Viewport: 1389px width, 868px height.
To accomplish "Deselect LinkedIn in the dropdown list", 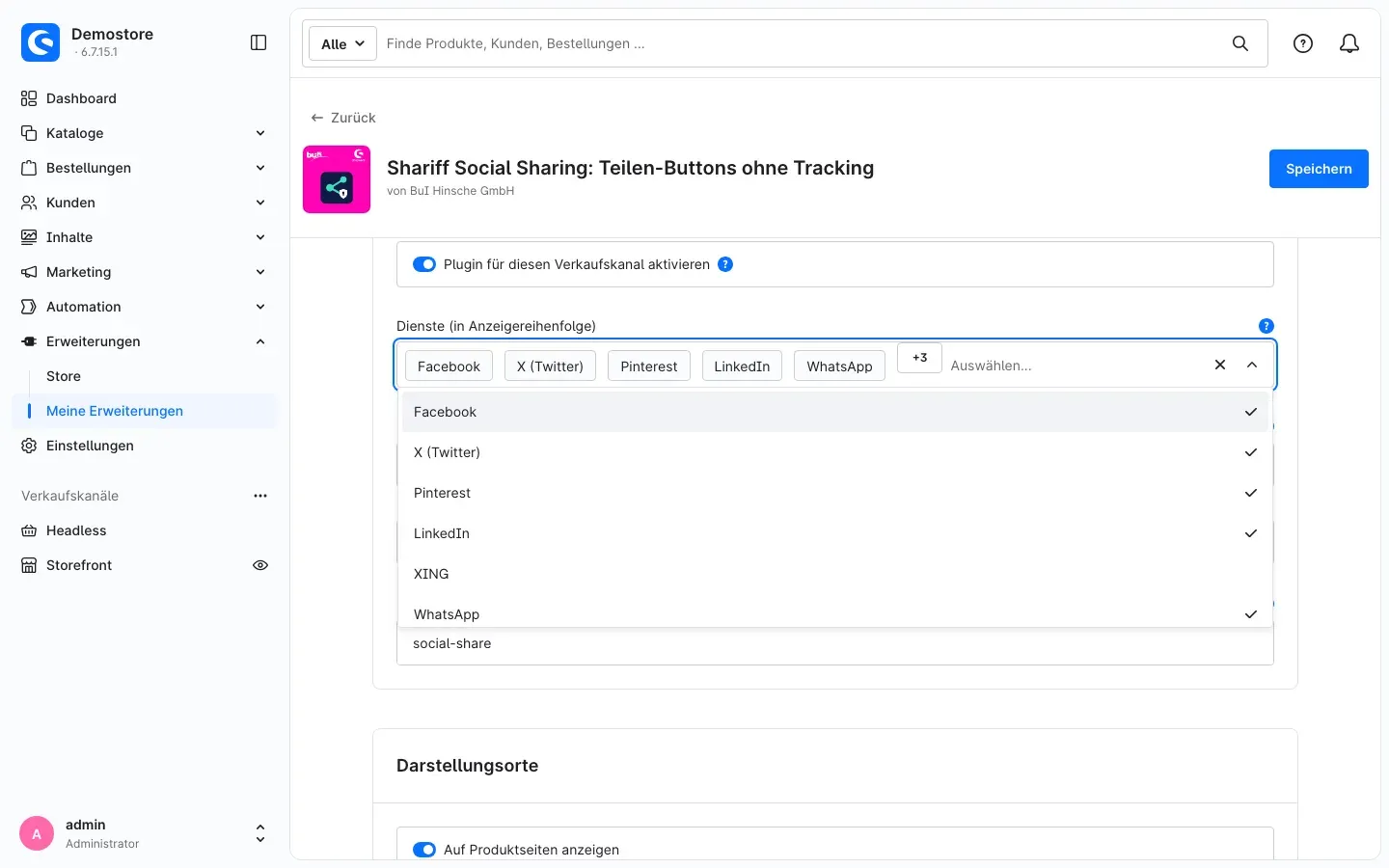I will point(835,533).
